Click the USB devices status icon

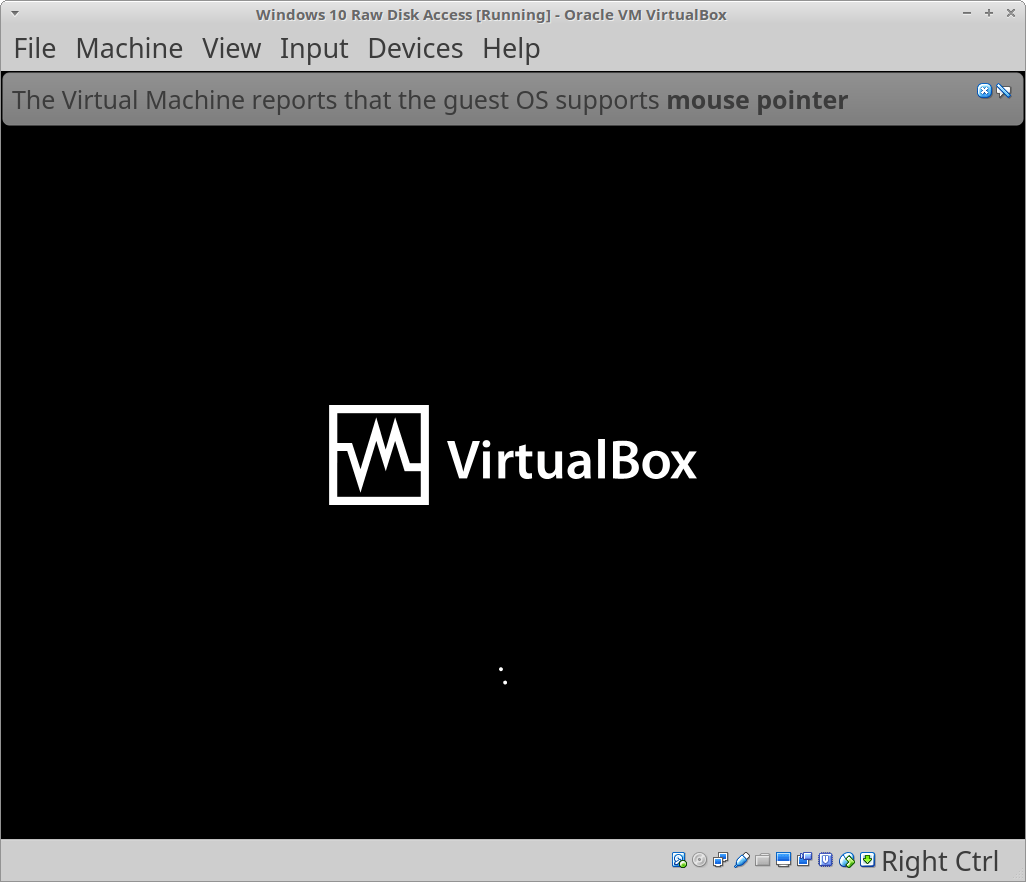(742, 860)
